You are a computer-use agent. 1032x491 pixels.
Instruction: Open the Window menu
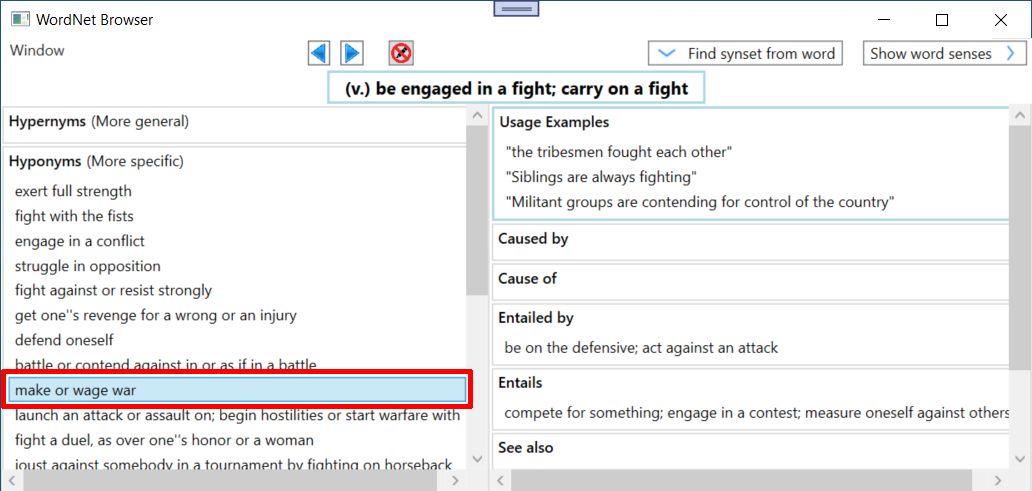pyautogui.click(x=38, y=51)
